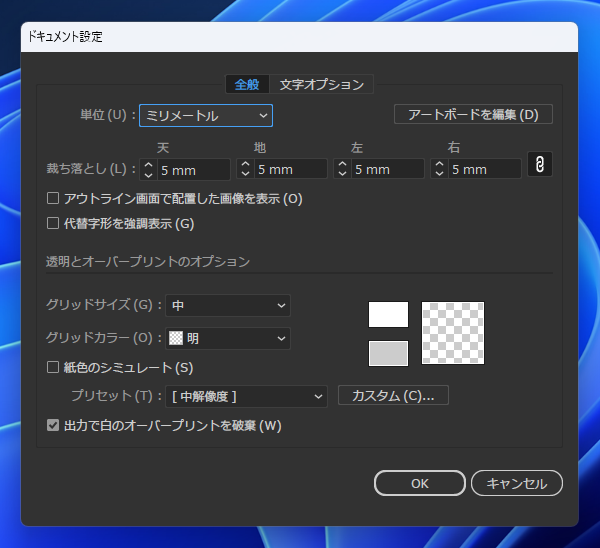Click the キャンセル button
The height and width of the screenshot is (548, 600).
coord(517,483)
